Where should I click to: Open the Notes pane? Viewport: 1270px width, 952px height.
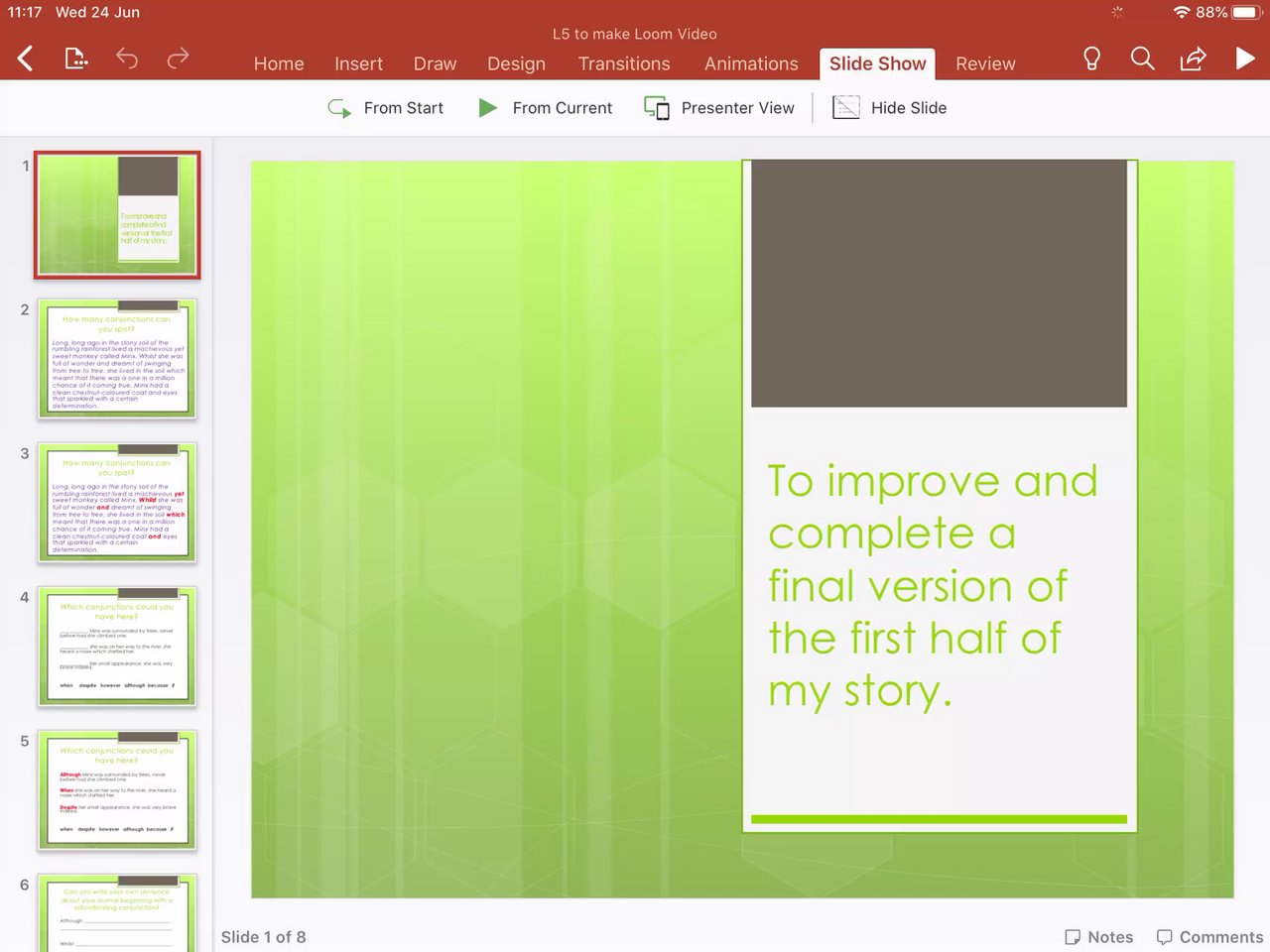coord(1098,937)
